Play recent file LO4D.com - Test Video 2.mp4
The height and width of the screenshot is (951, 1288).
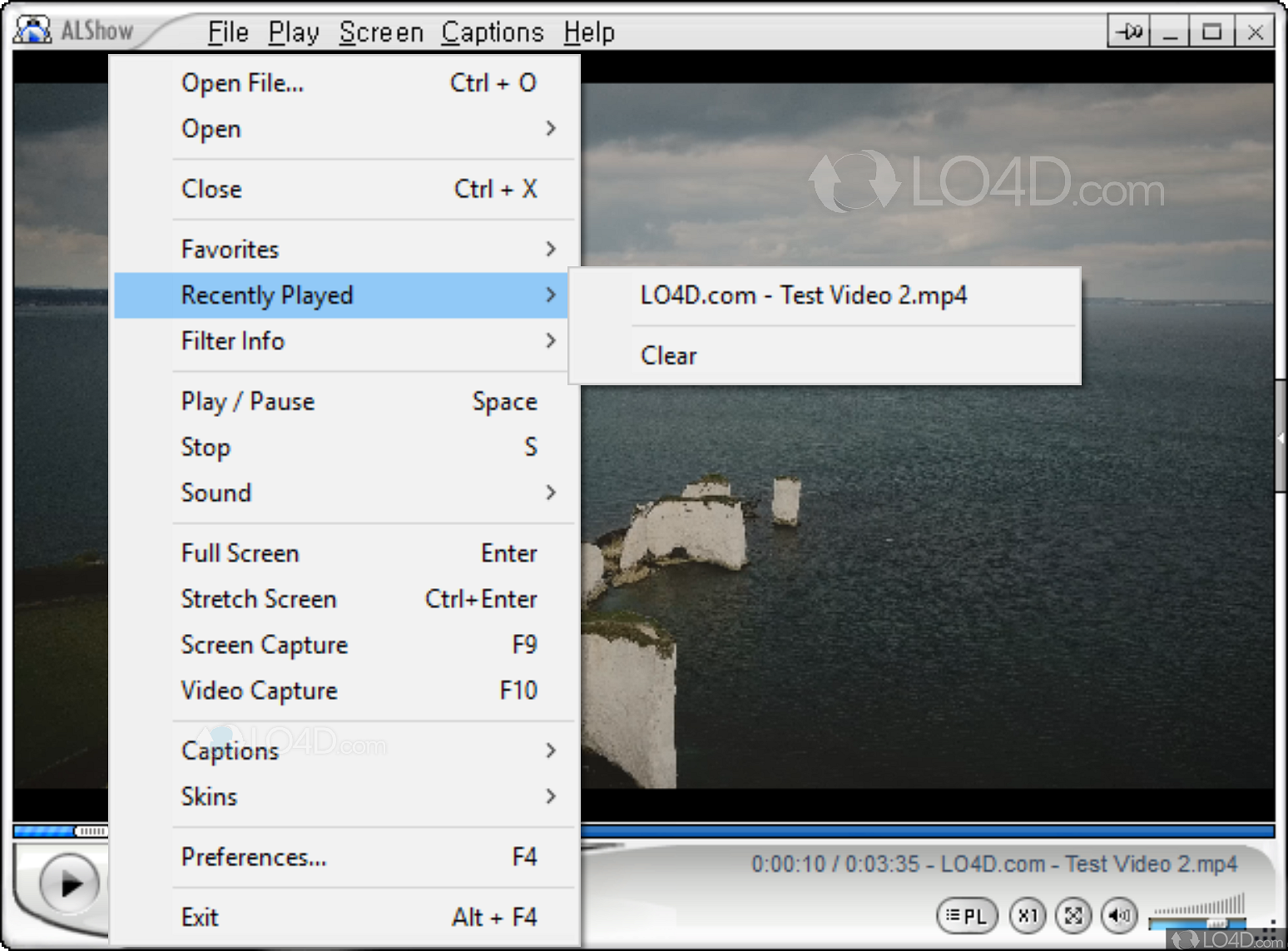[825, 295]
